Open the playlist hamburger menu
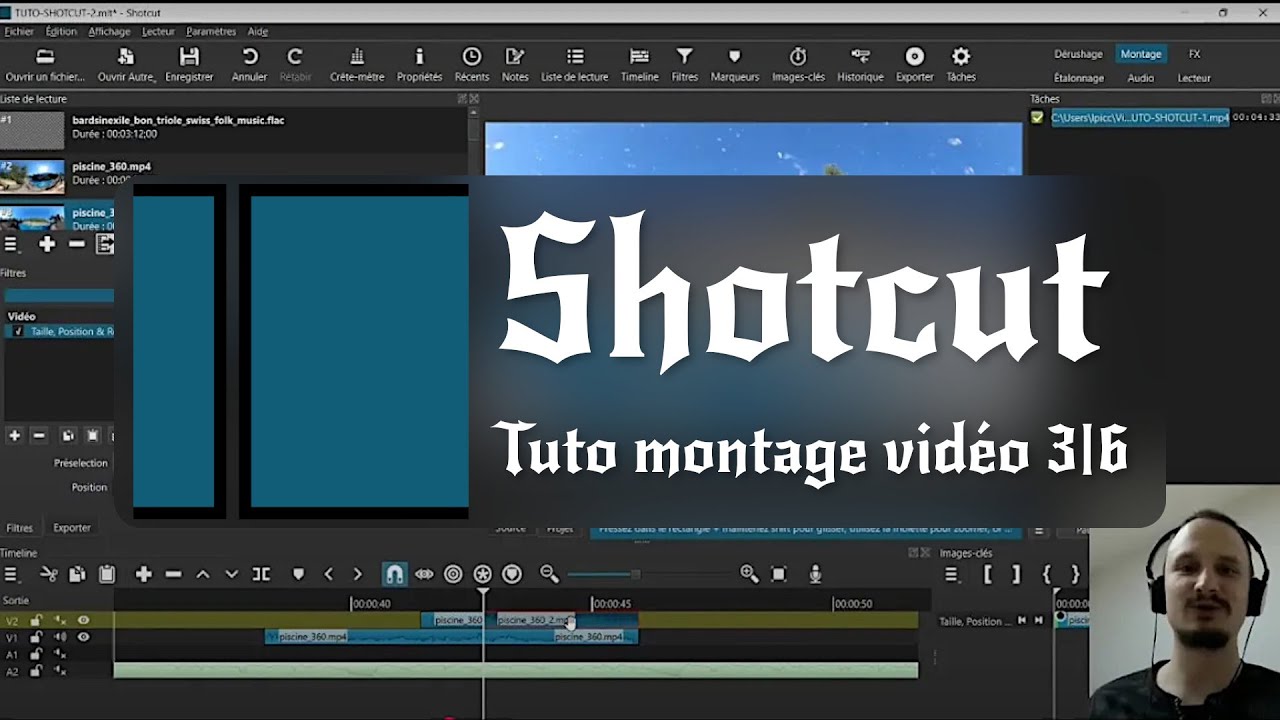Screen dimensions: 1280x720 click(x=11, y=244)
